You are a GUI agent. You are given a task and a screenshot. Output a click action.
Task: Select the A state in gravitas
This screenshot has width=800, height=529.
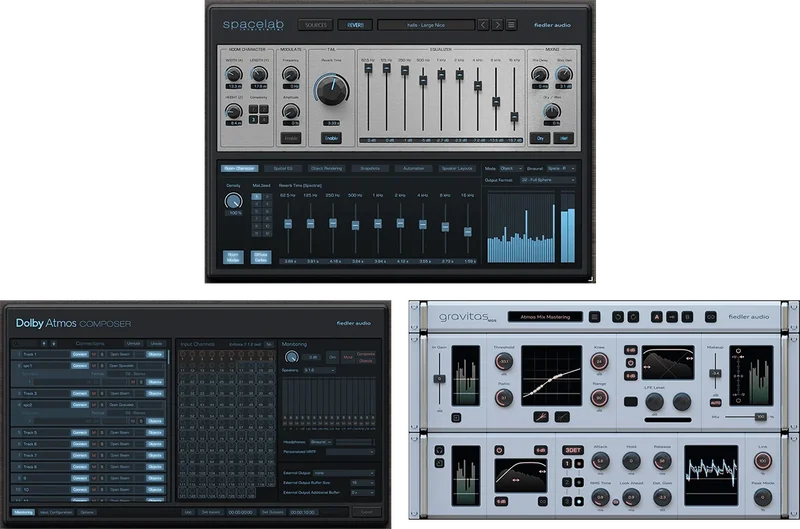click(657, 317)
